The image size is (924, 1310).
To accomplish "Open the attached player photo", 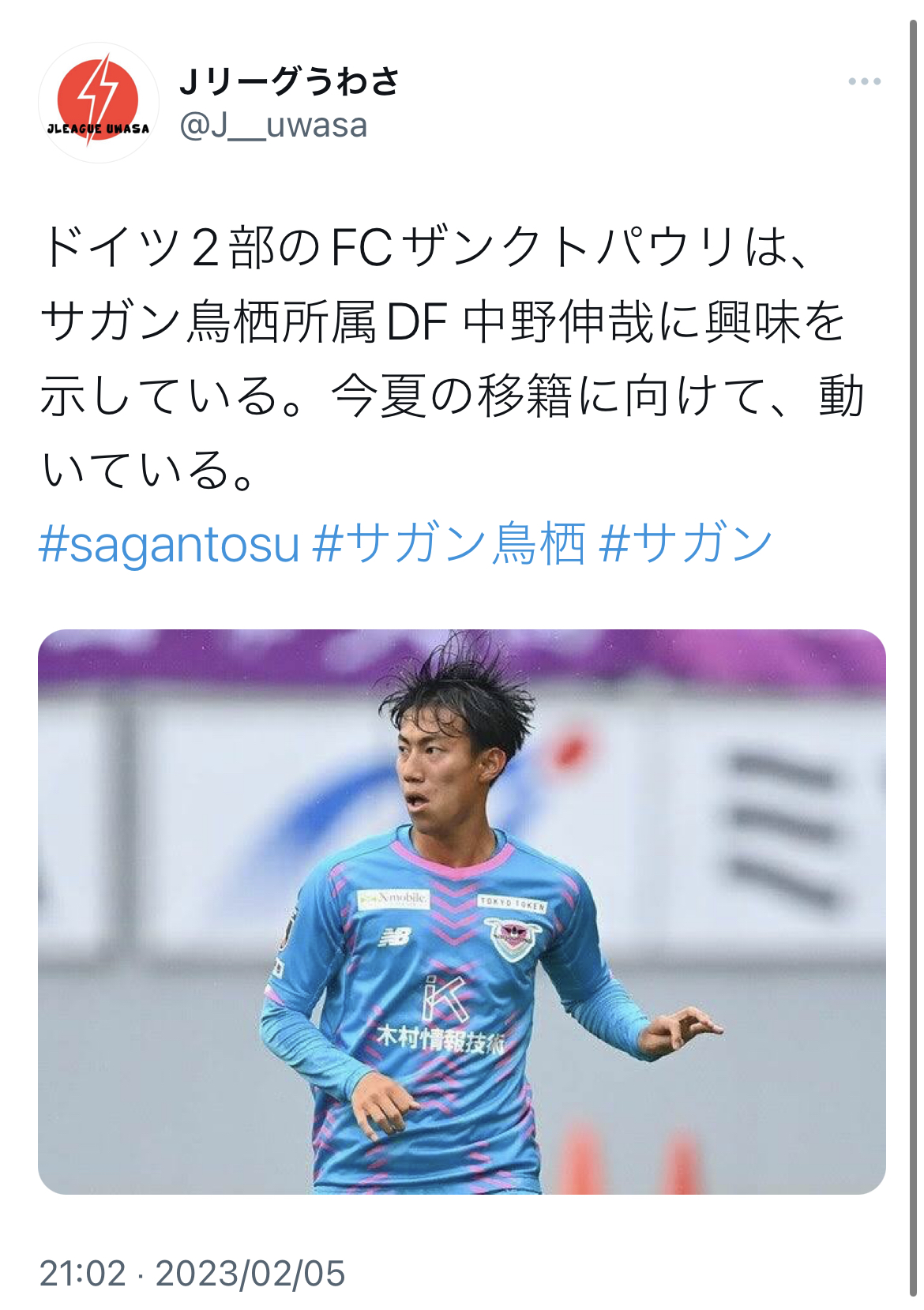I will 462,911.
